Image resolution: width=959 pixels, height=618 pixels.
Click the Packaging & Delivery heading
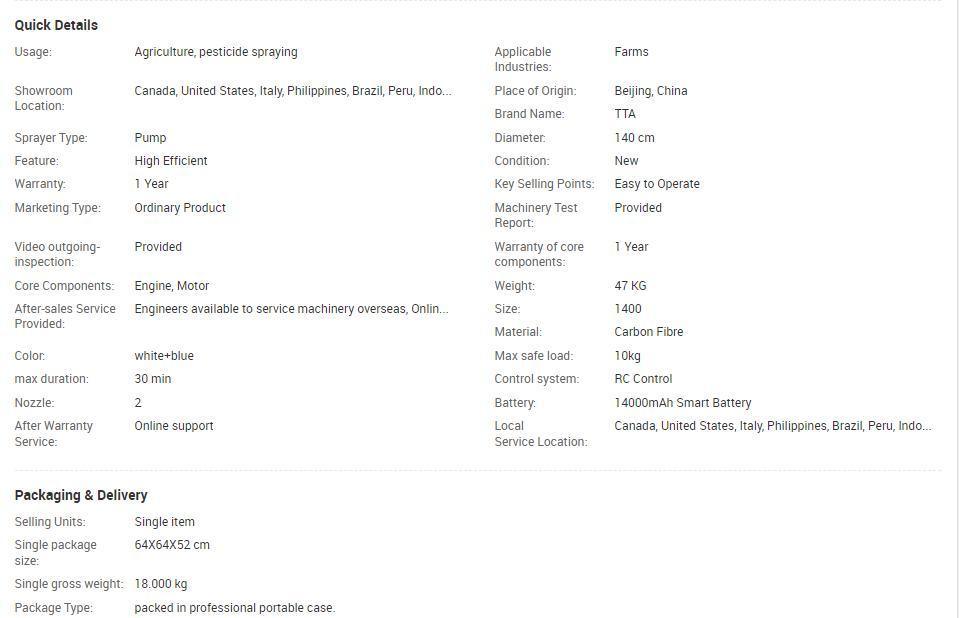click(x=81, y=495)
